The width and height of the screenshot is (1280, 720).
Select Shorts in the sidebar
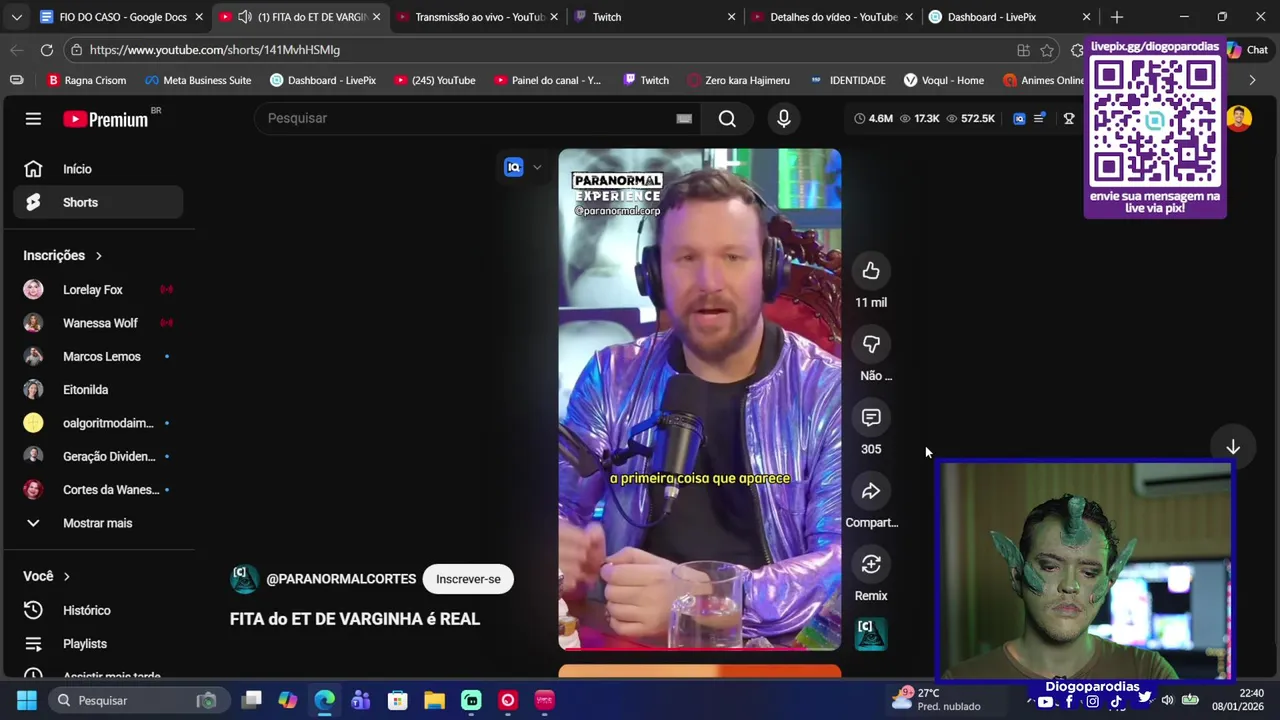click(98, 202)
